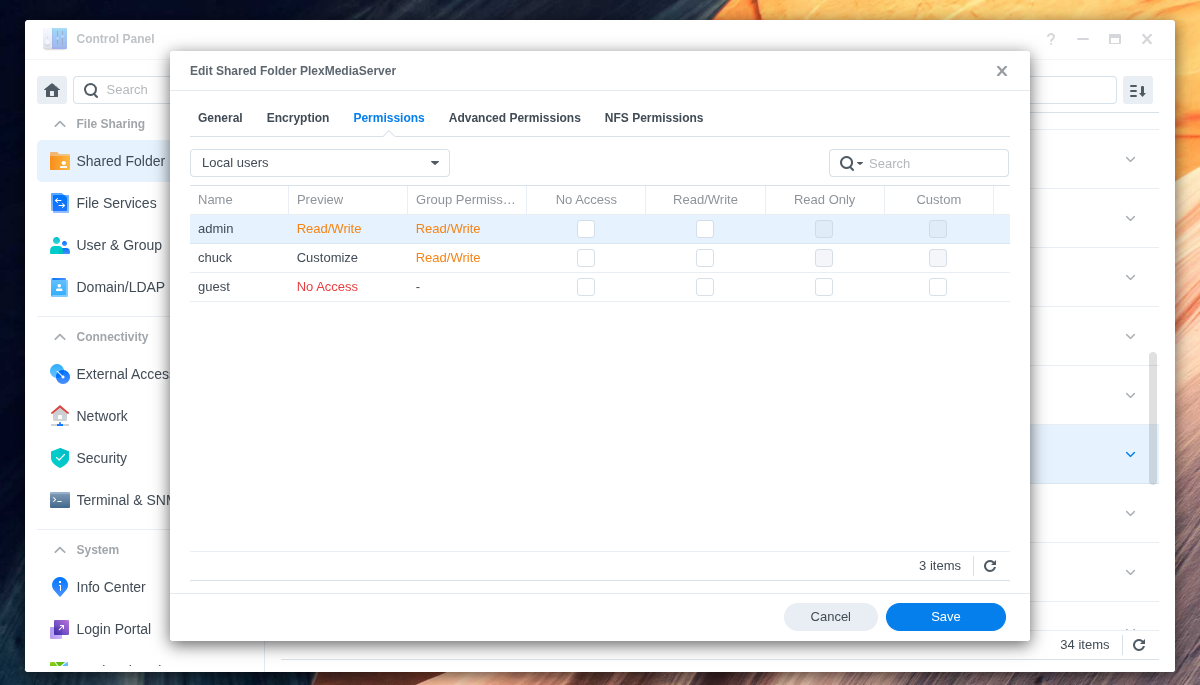The height and width of the screenshot is (685, 1200).
Task: Check No Access for guest
Action: (x=586, y=287)
